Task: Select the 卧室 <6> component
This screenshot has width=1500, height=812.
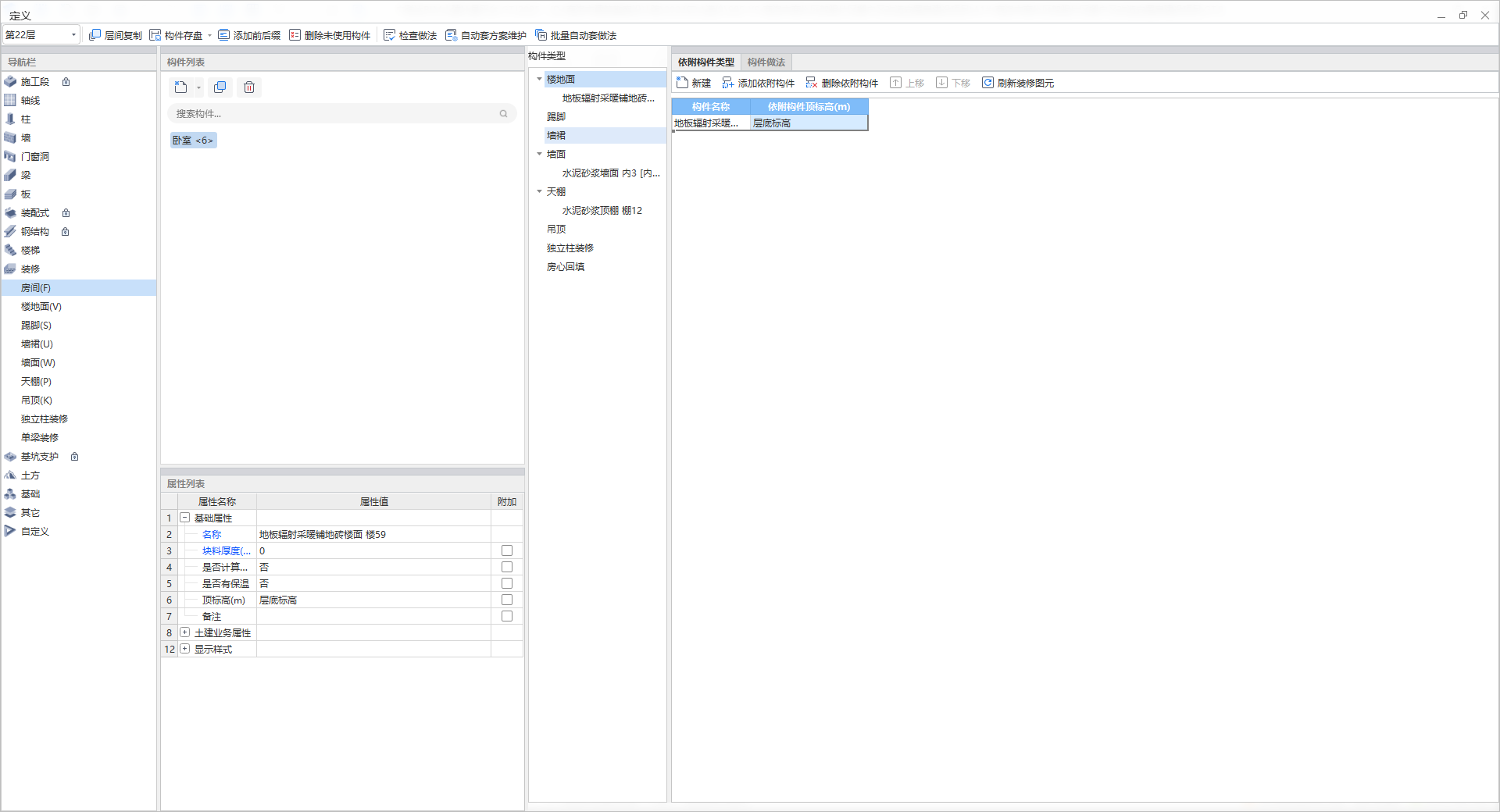Action: click(193, 141)
